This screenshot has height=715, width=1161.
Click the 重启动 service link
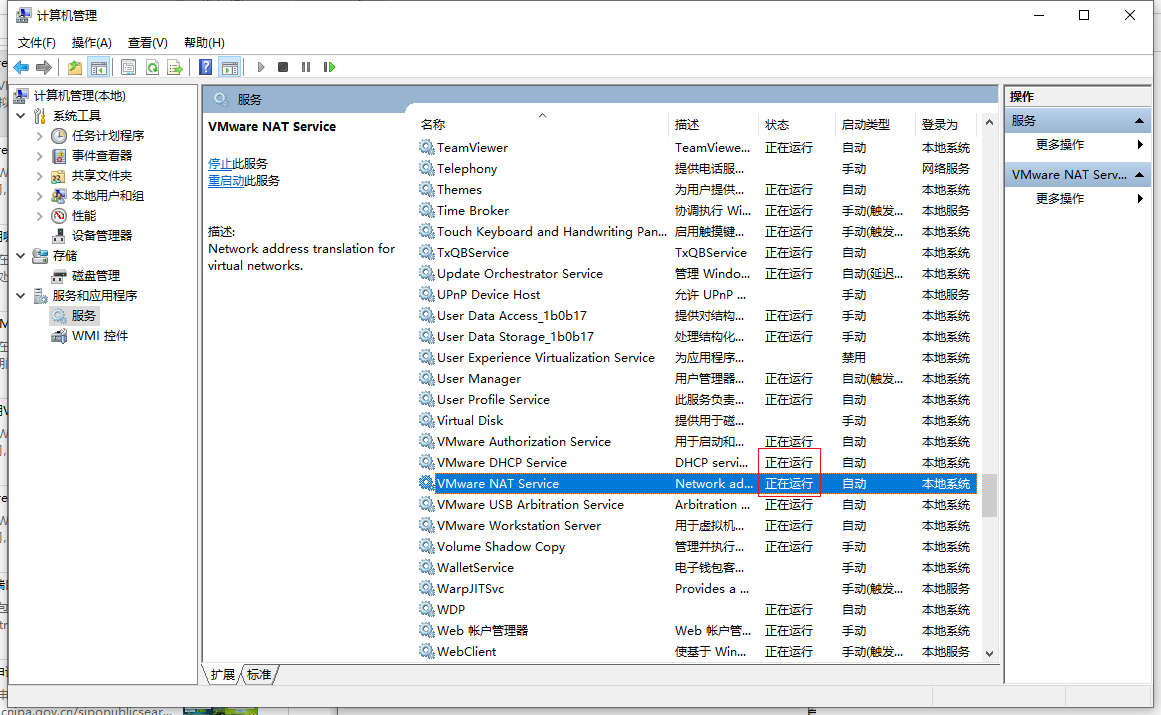pos(226,181)
